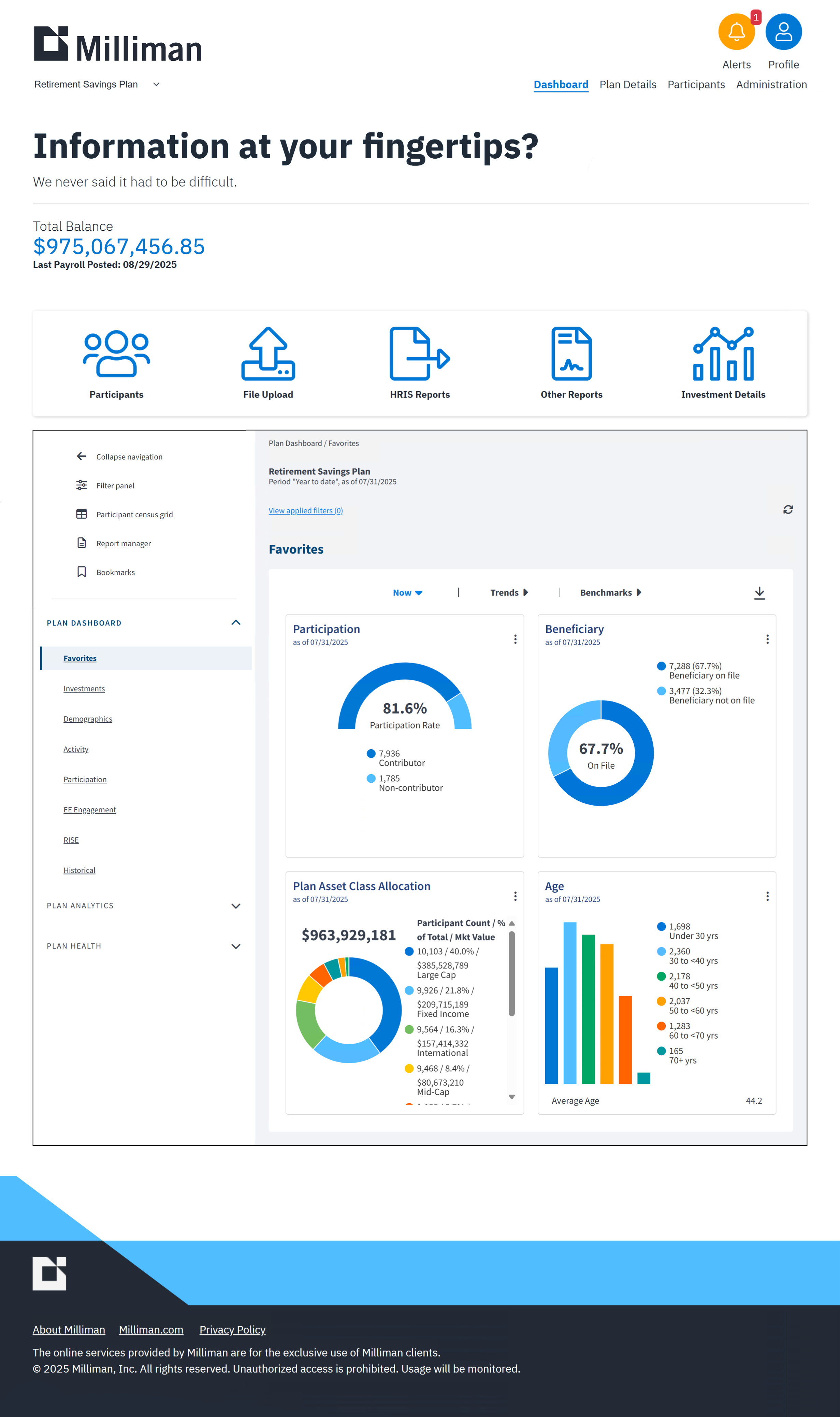Expand the Plan Analytics section
This screenshot has height=1417, width=840.
[x=235, y=906]
